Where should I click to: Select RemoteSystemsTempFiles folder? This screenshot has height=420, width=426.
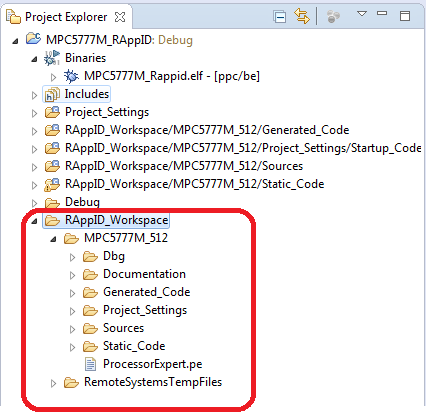point(153,382)
